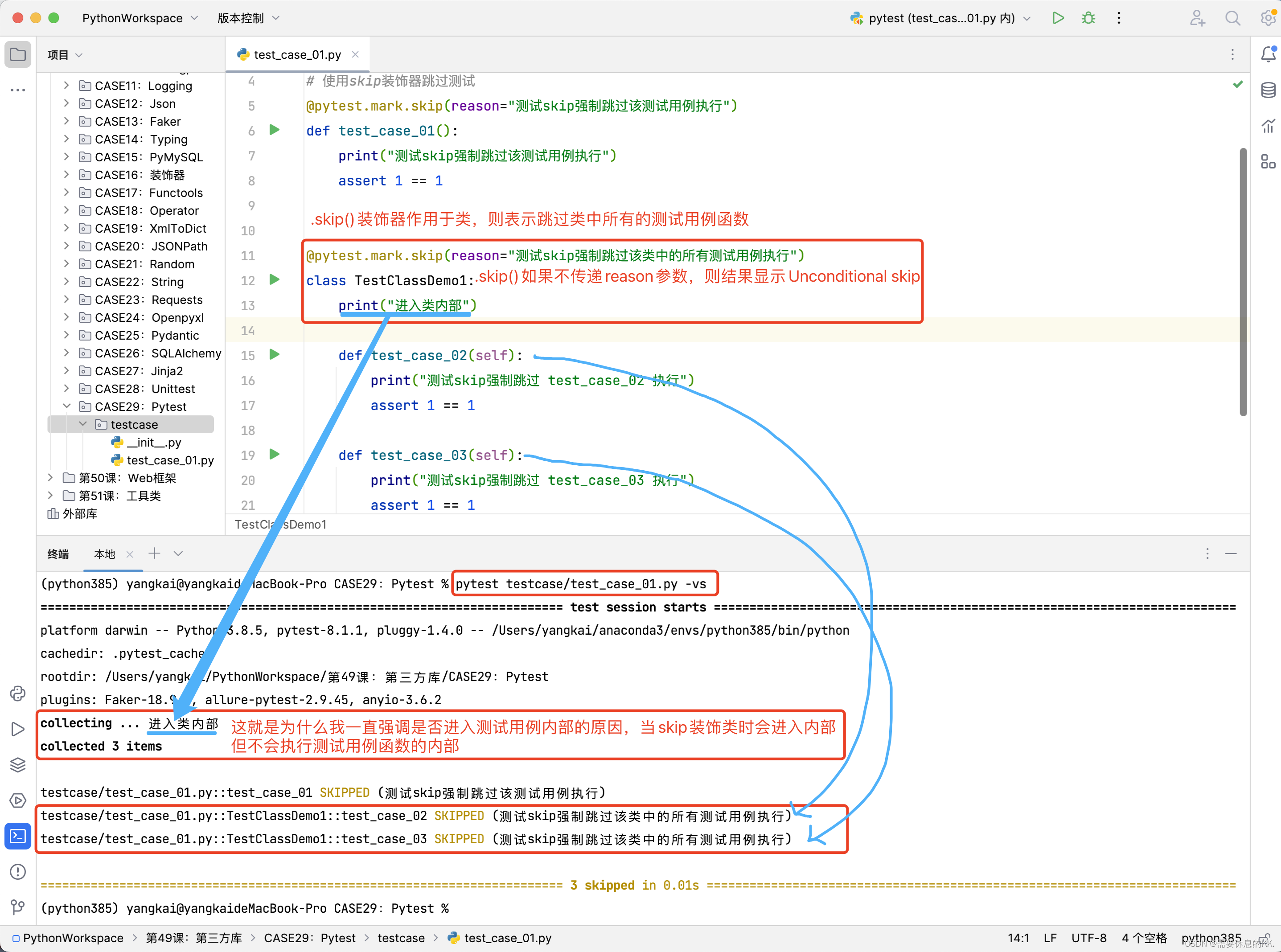Click the UTF-8 encoding indicator
Viewport: 1281px width, 952px height.
(x=1088, y=938)
